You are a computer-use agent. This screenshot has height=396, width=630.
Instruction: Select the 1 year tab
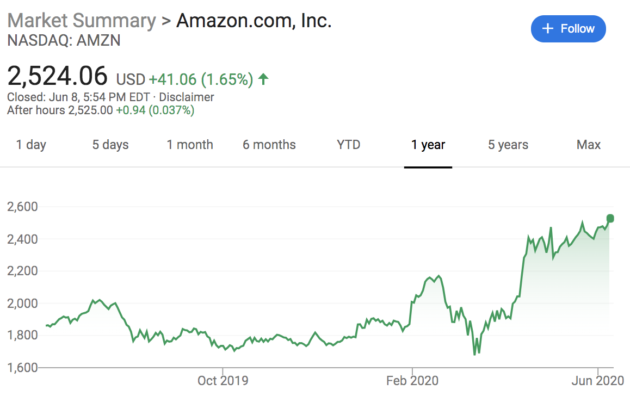coord(428,145)
